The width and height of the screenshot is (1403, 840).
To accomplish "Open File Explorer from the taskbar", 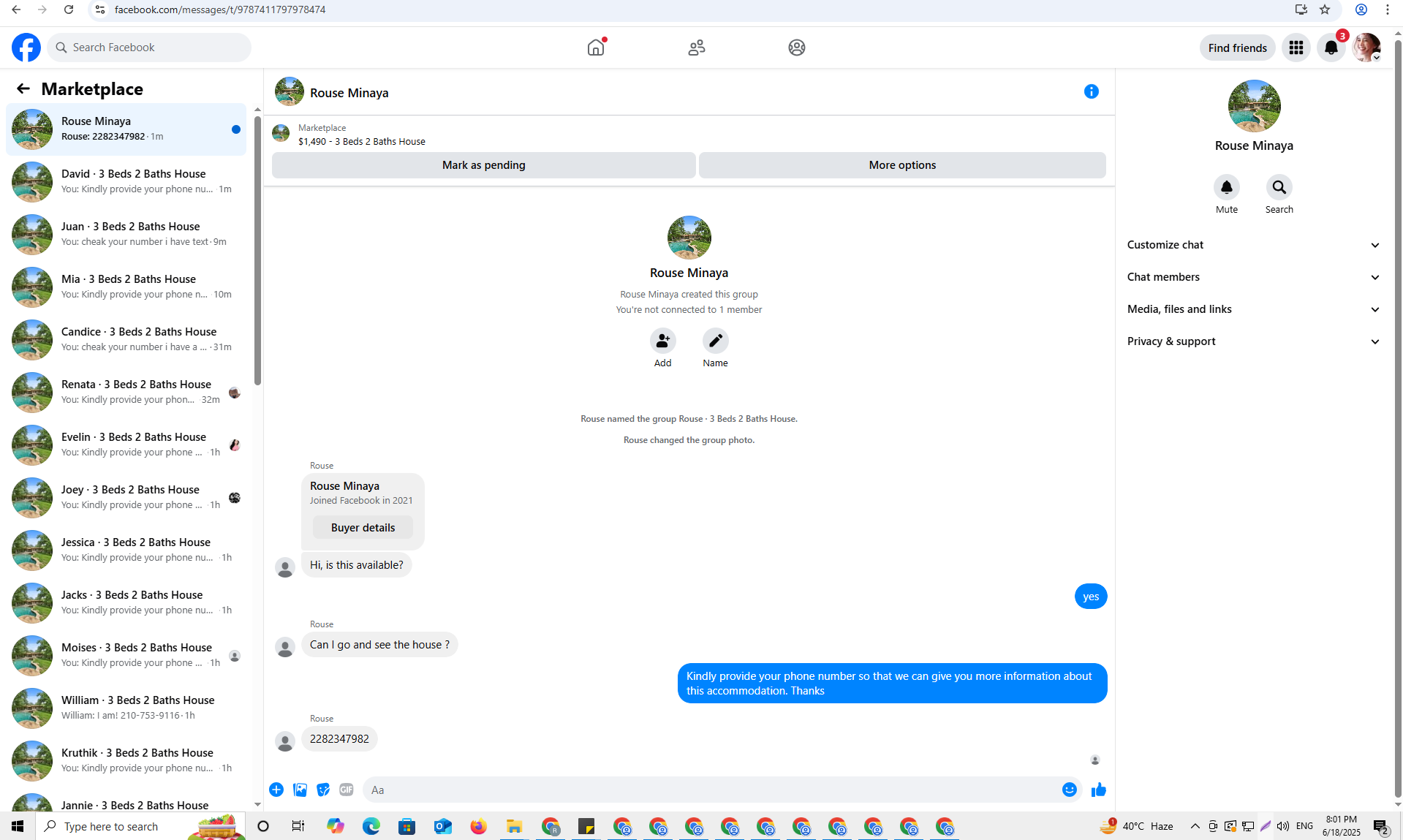I will pos(515,826).
